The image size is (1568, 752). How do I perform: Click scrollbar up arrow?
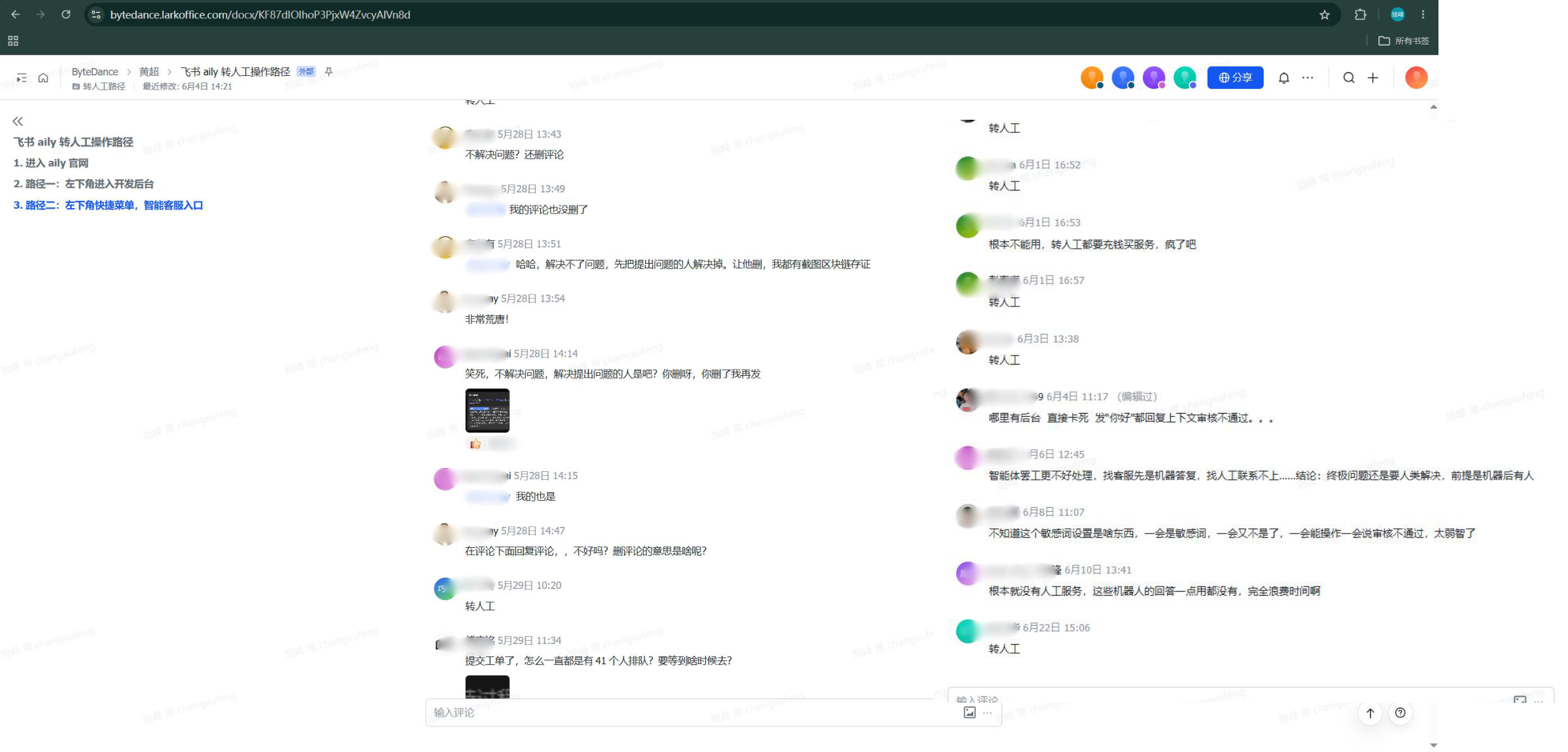[x=1433, y=107]
